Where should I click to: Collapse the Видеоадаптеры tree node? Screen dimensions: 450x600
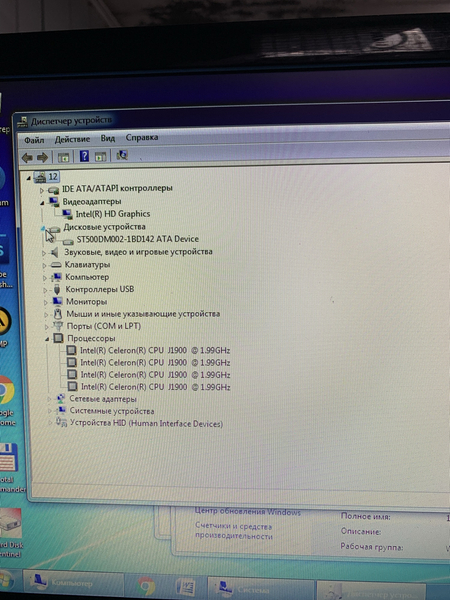pos(42,203)
